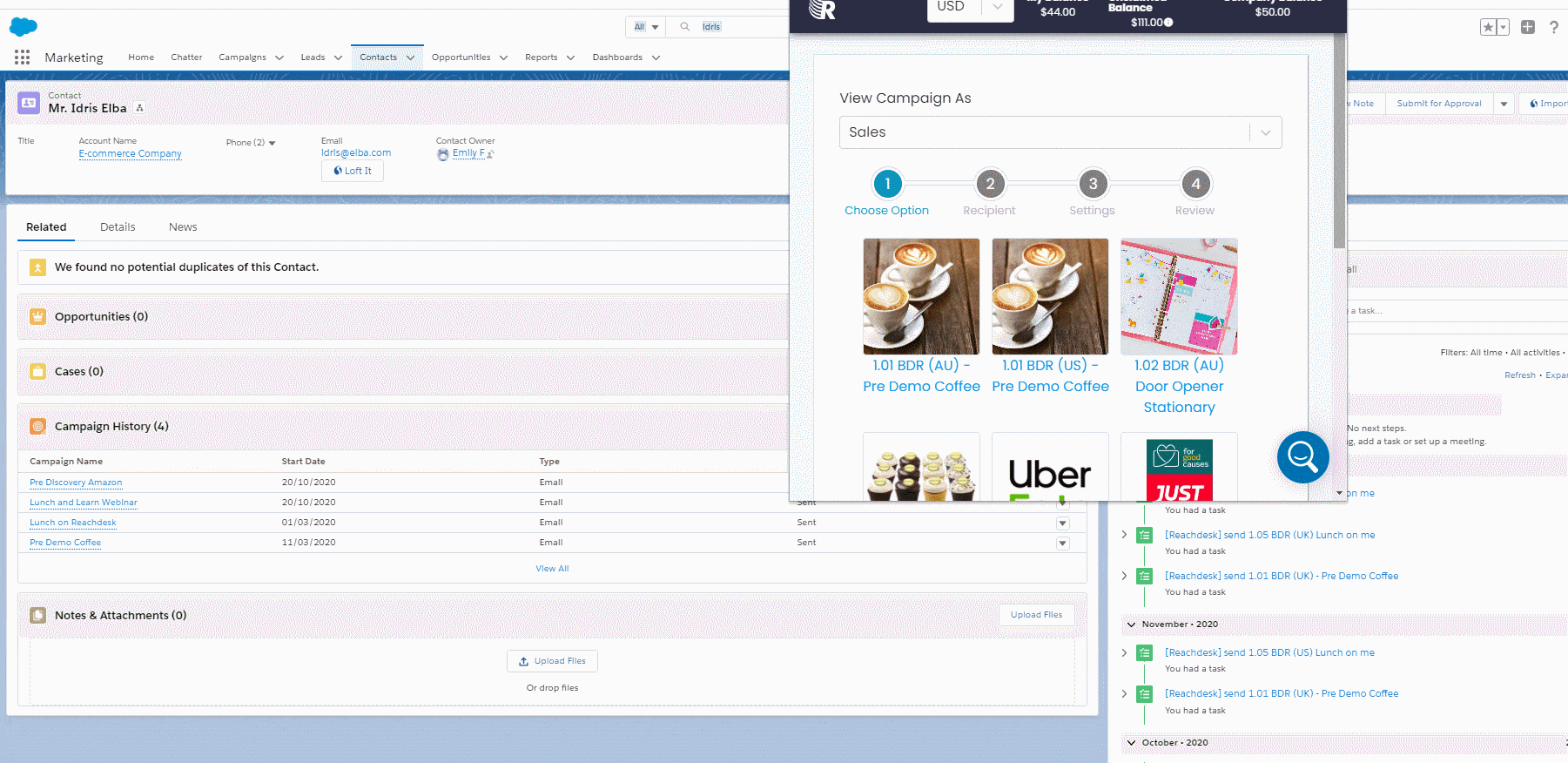Expand the Leads nav dropdown arrow
This screenshot has width=1568, height=763.
(x=338, y=57)
